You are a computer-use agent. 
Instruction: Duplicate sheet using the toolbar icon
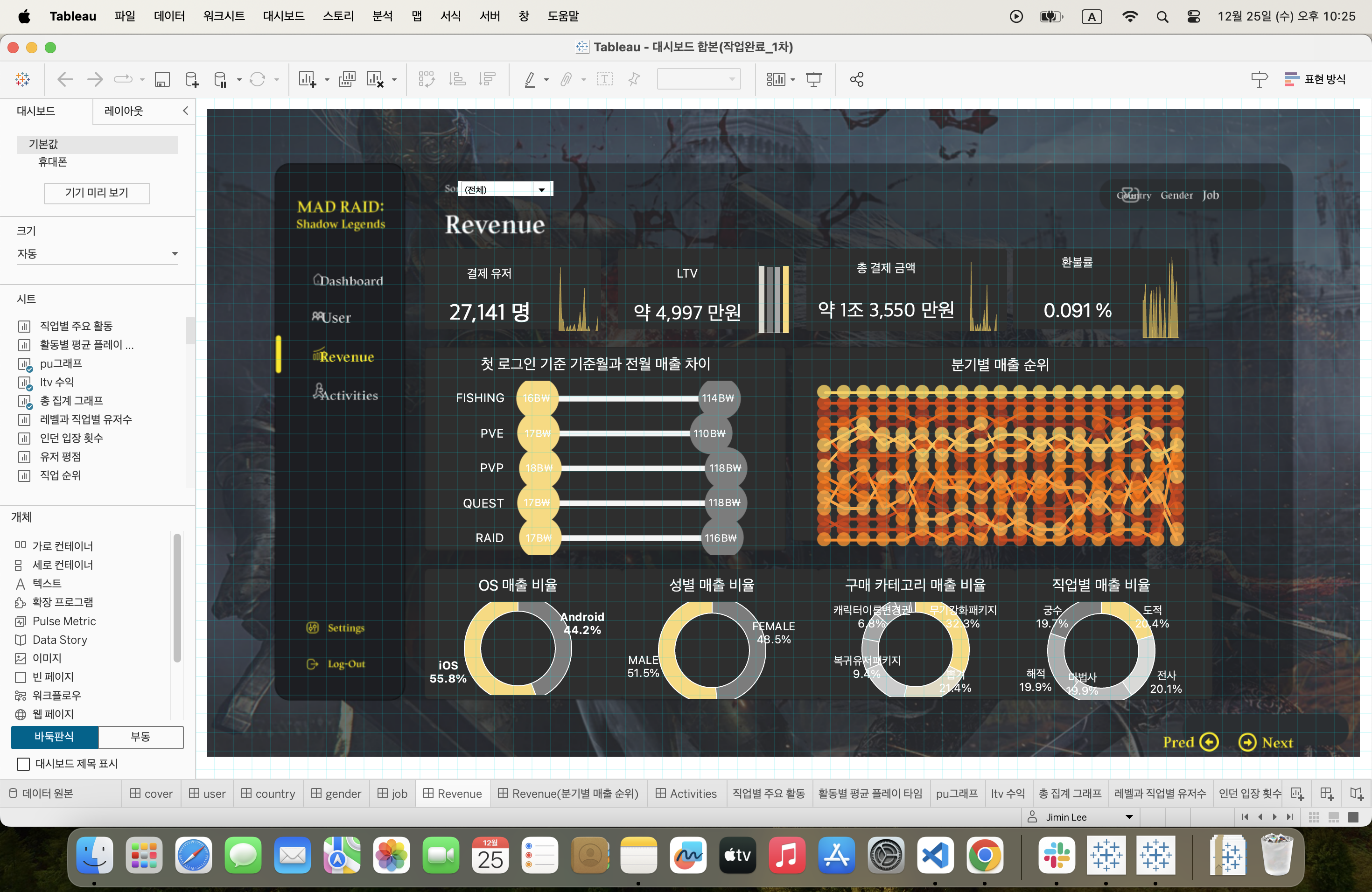click(346, 79)
